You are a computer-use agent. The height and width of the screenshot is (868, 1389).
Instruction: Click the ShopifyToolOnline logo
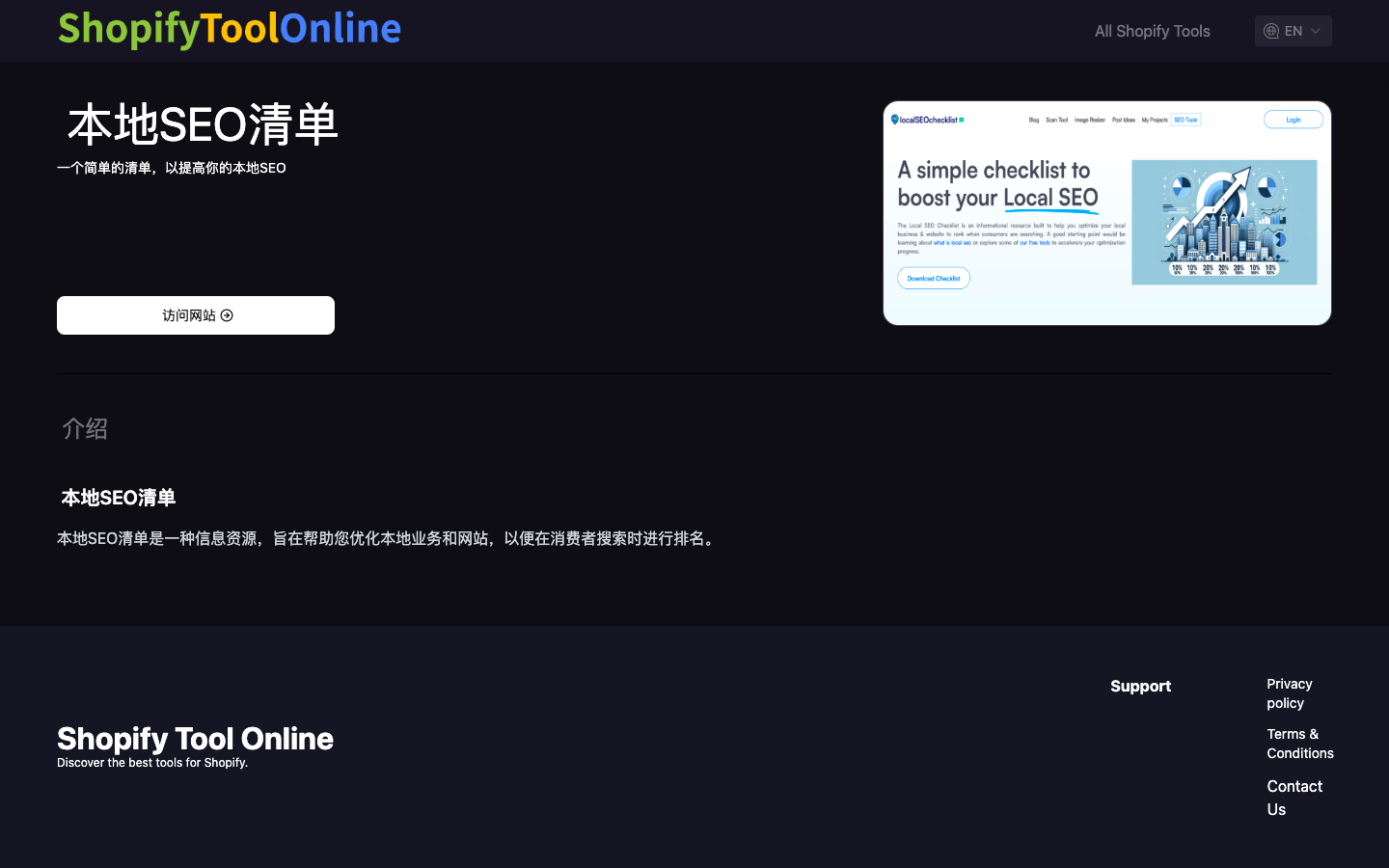coord(229,30)
